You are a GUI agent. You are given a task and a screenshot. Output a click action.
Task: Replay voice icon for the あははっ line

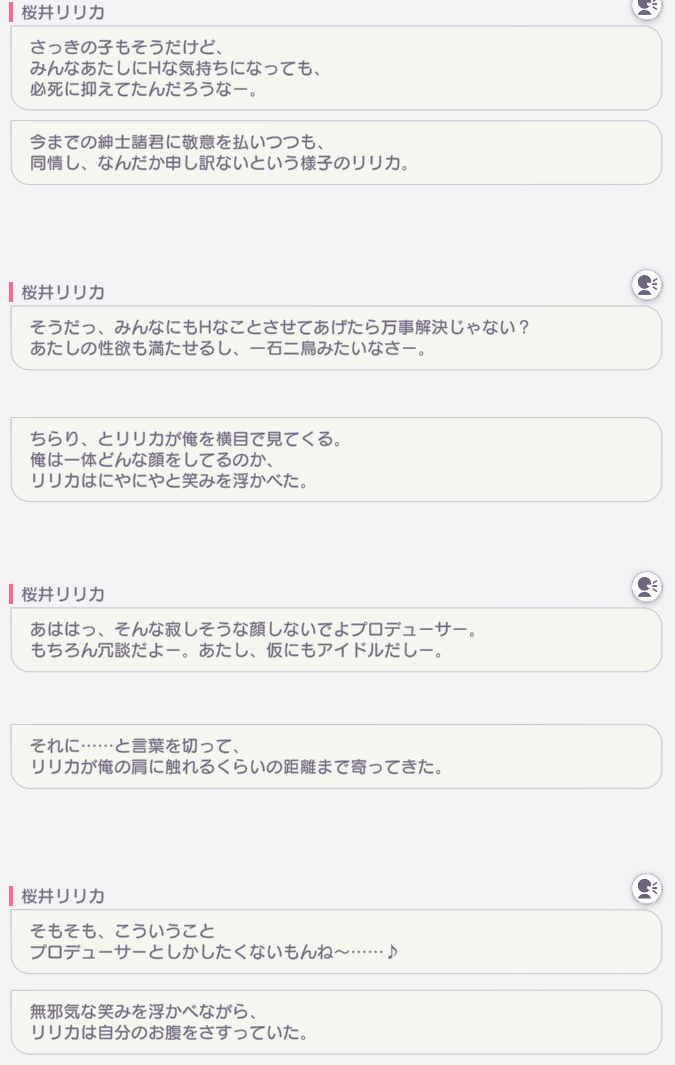click(646, 587)
